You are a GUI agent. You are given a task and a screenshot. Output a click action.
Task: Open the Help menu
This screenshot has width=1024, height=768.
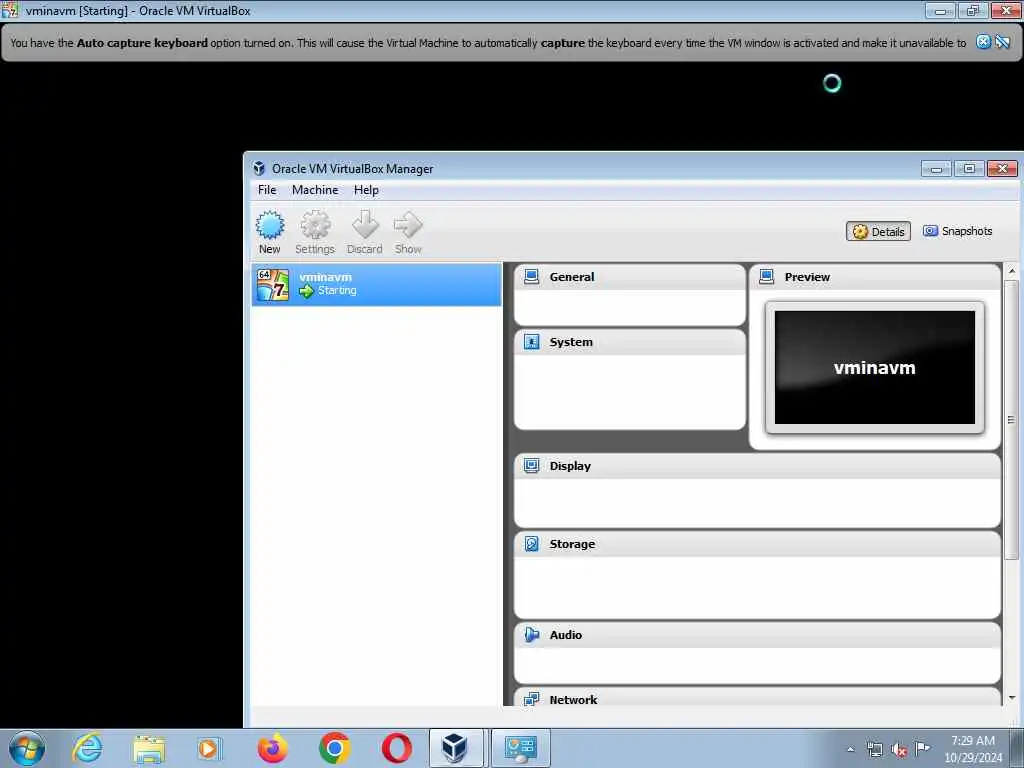pyautogui.click(x=366, y=190)
